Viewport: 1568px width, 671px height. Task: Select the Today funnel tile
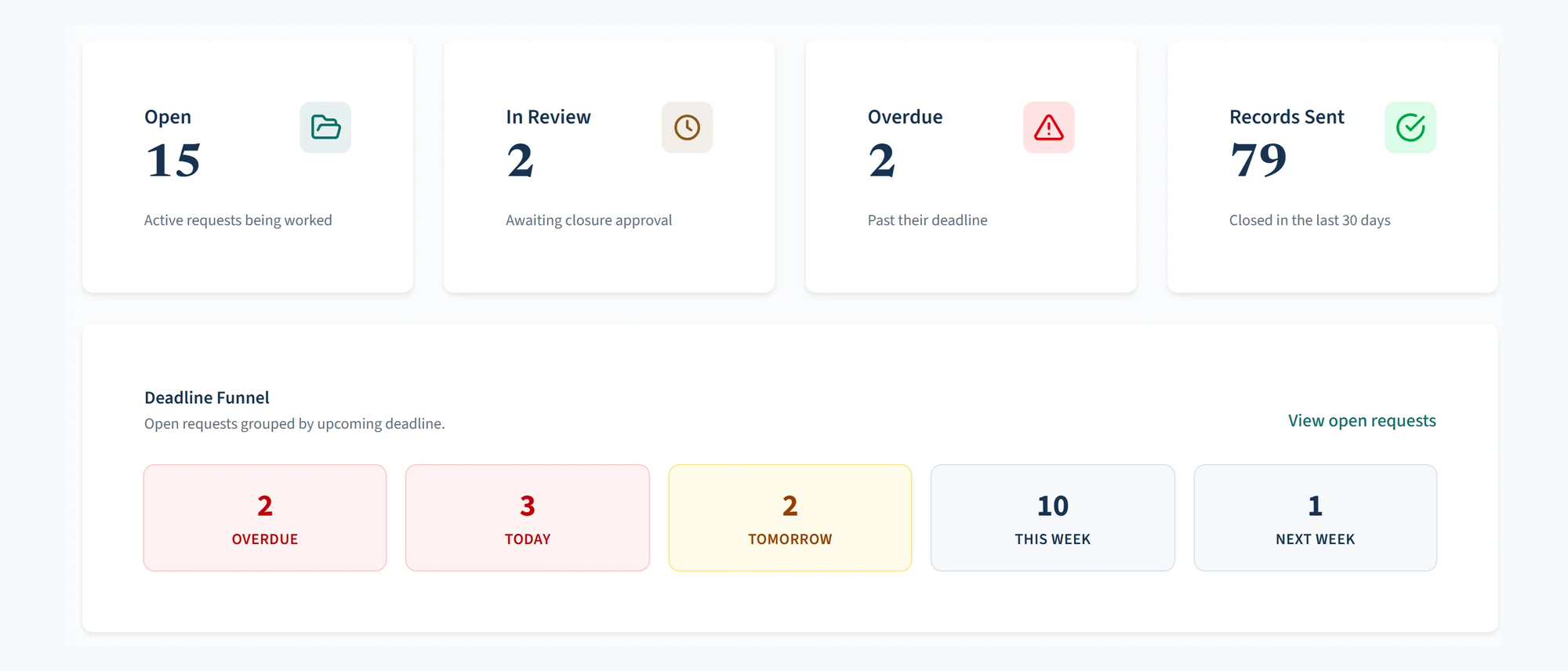pyautogui.click(x=528, y=517)
